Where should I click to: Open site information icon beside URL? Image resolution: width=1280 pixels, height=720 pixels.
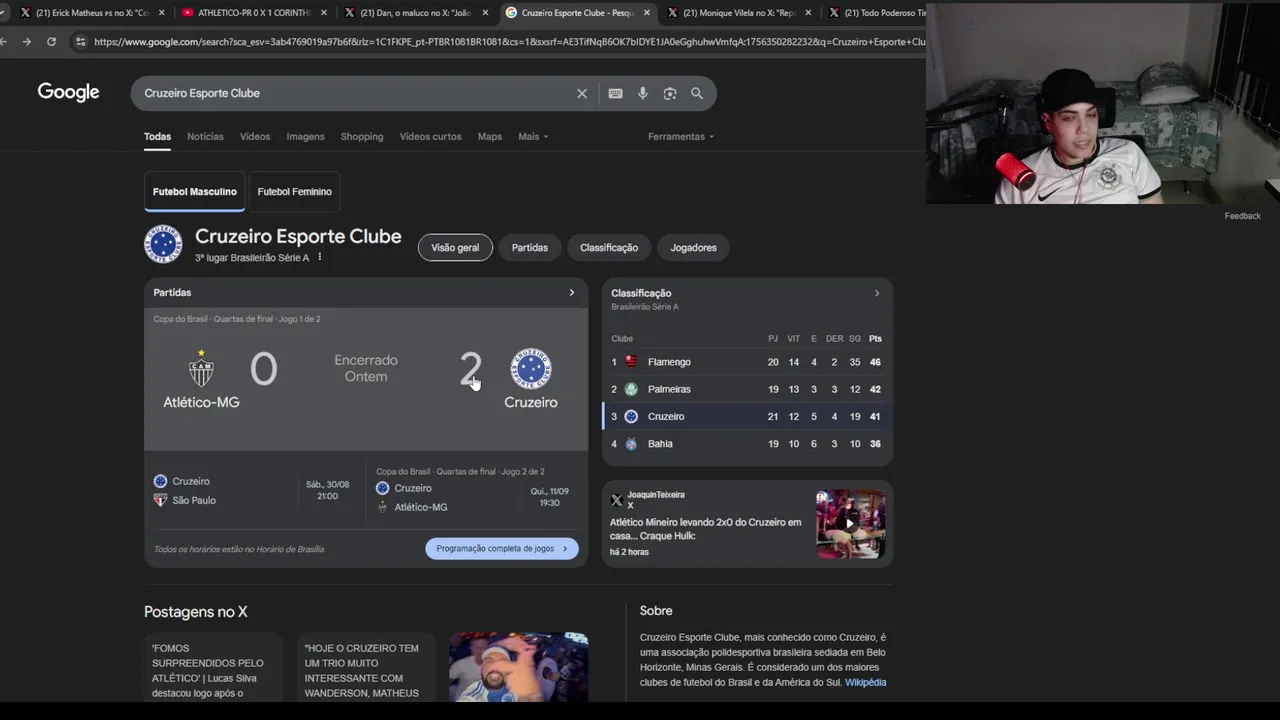click(x=80, y=41)
